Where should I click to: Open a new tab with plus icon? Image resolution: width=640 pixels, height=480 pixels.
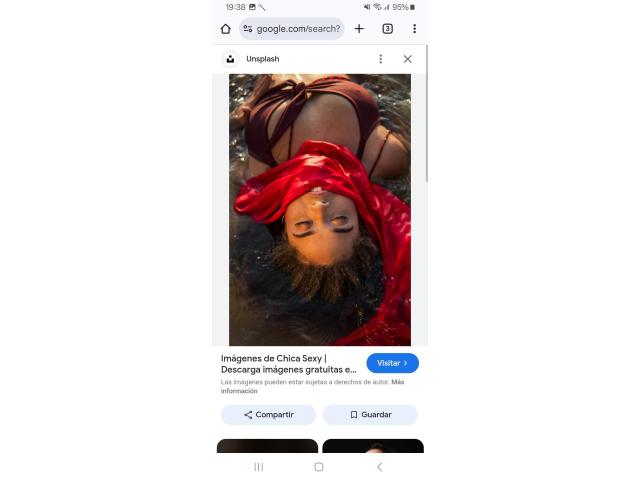tap(359, 29)
